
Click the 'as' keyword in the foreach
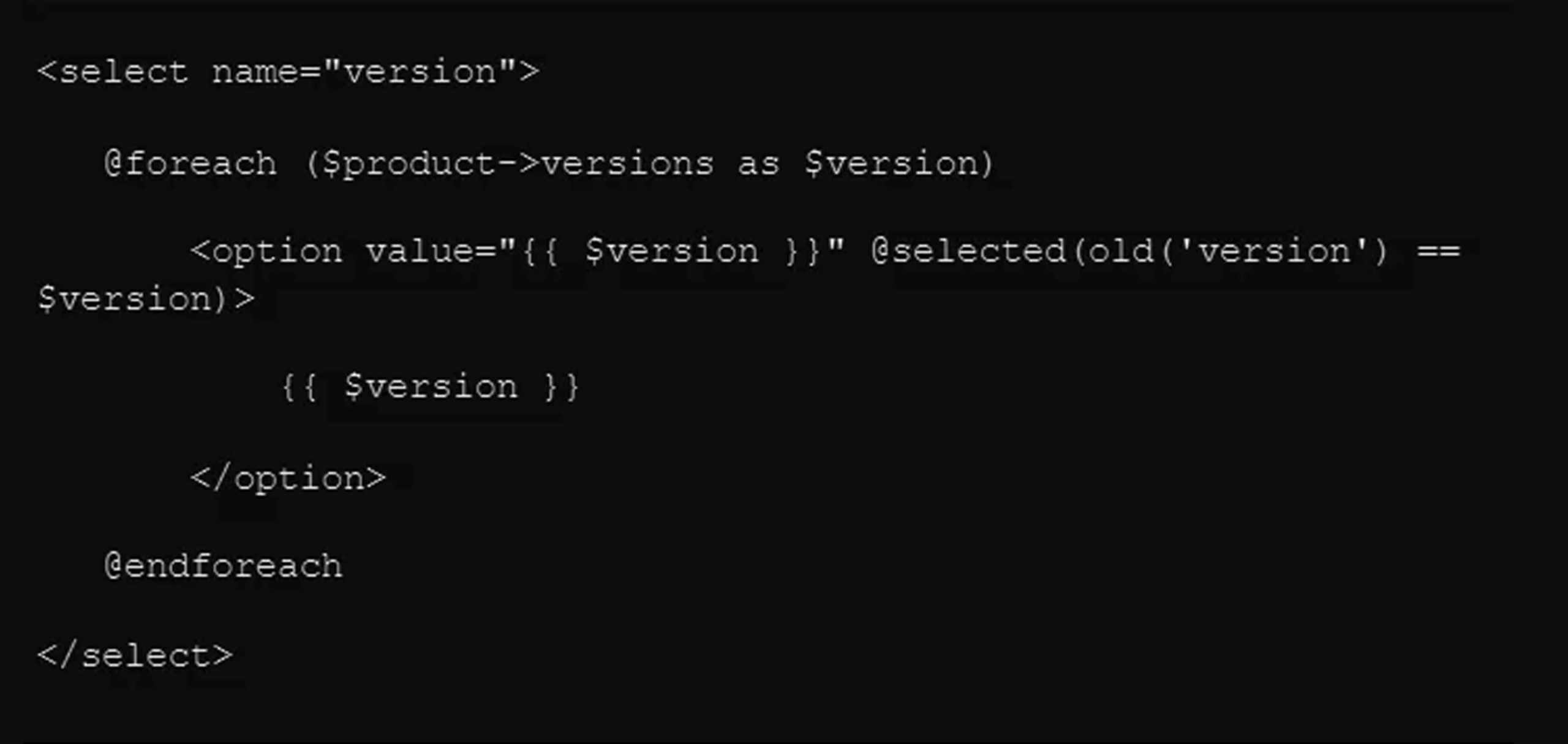coord(759,165)
